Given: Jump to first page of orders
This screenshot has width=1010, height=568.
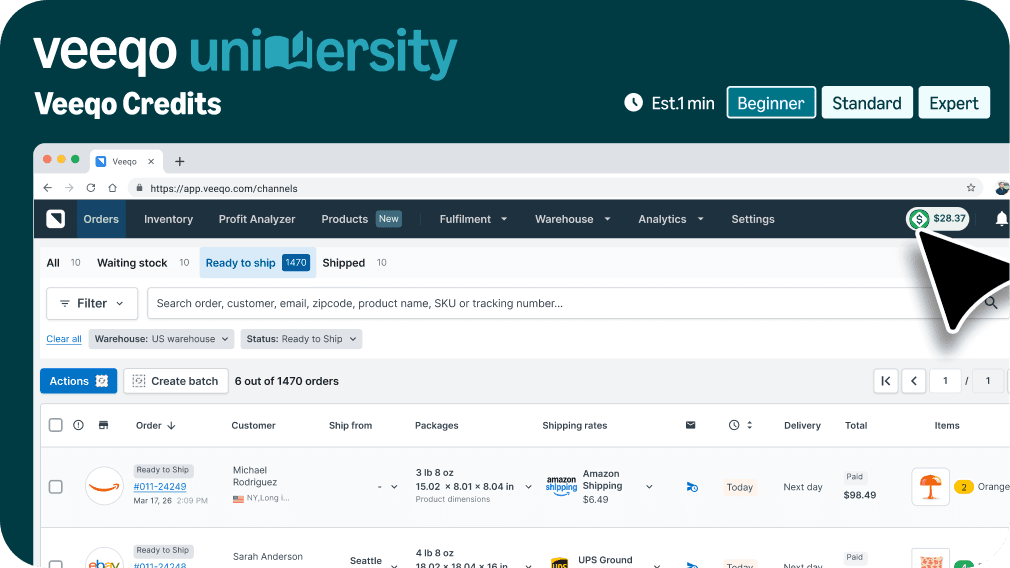Looking at the screenshot, I should (886, 381).
